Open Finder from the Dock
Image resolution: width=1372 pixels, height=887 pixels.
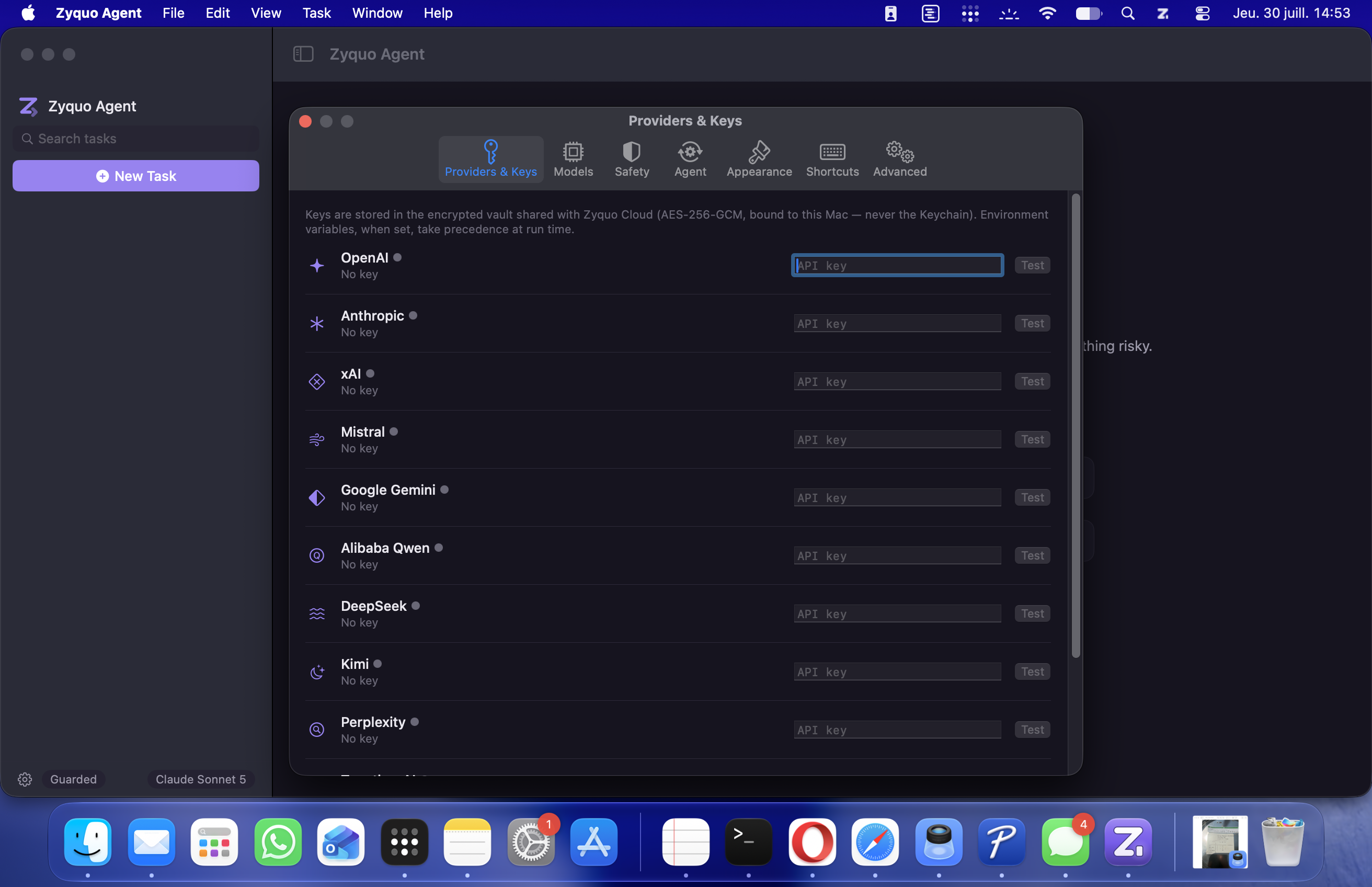tap(87, 841)
